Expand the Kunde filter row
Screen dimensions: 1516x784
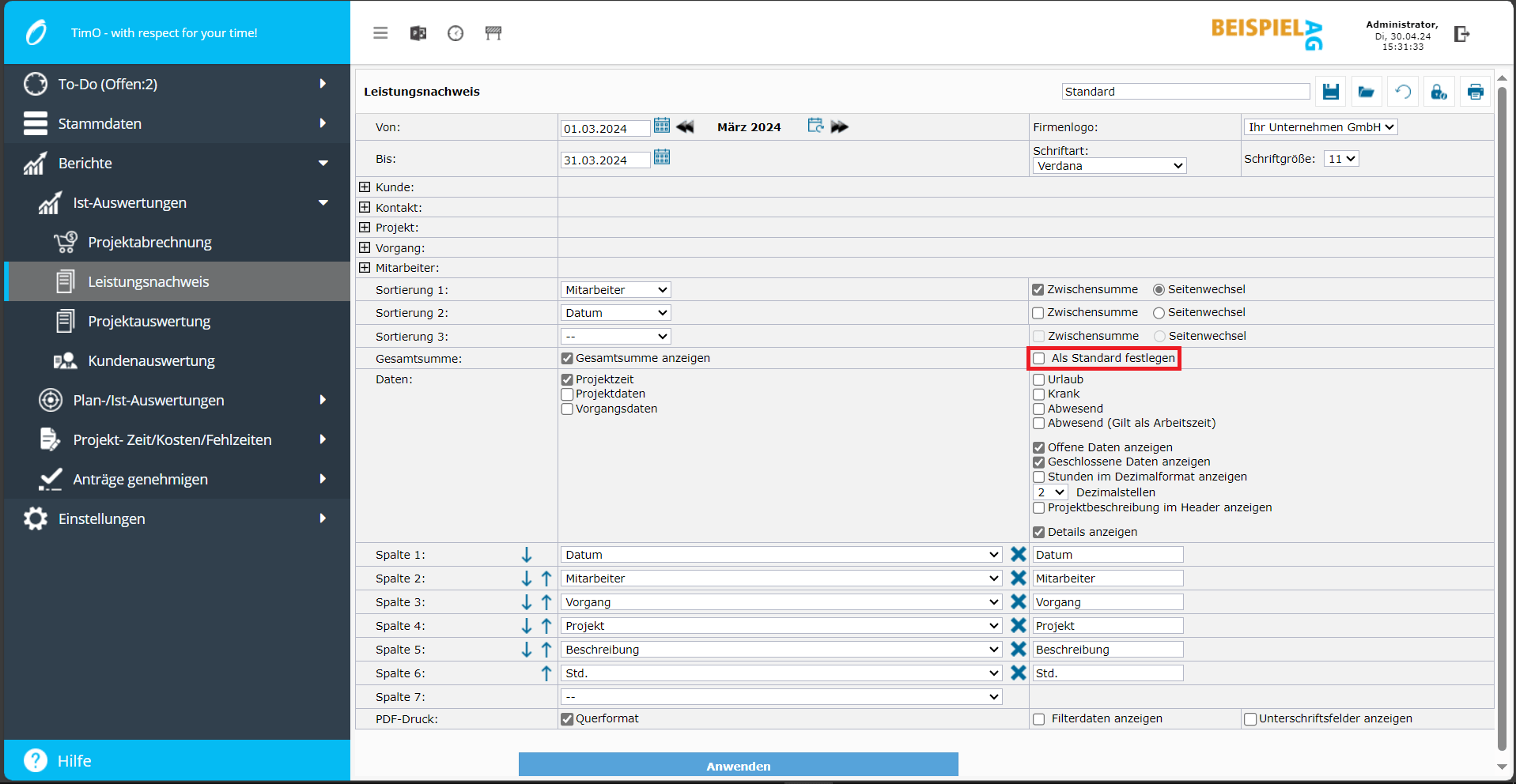(365, 187)
